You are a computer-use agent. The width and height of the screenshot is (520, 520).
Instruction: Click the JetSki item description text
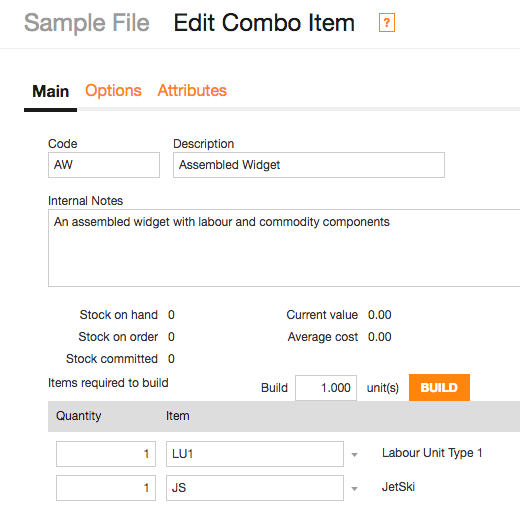pyautogui.click(x=398, y=487)
